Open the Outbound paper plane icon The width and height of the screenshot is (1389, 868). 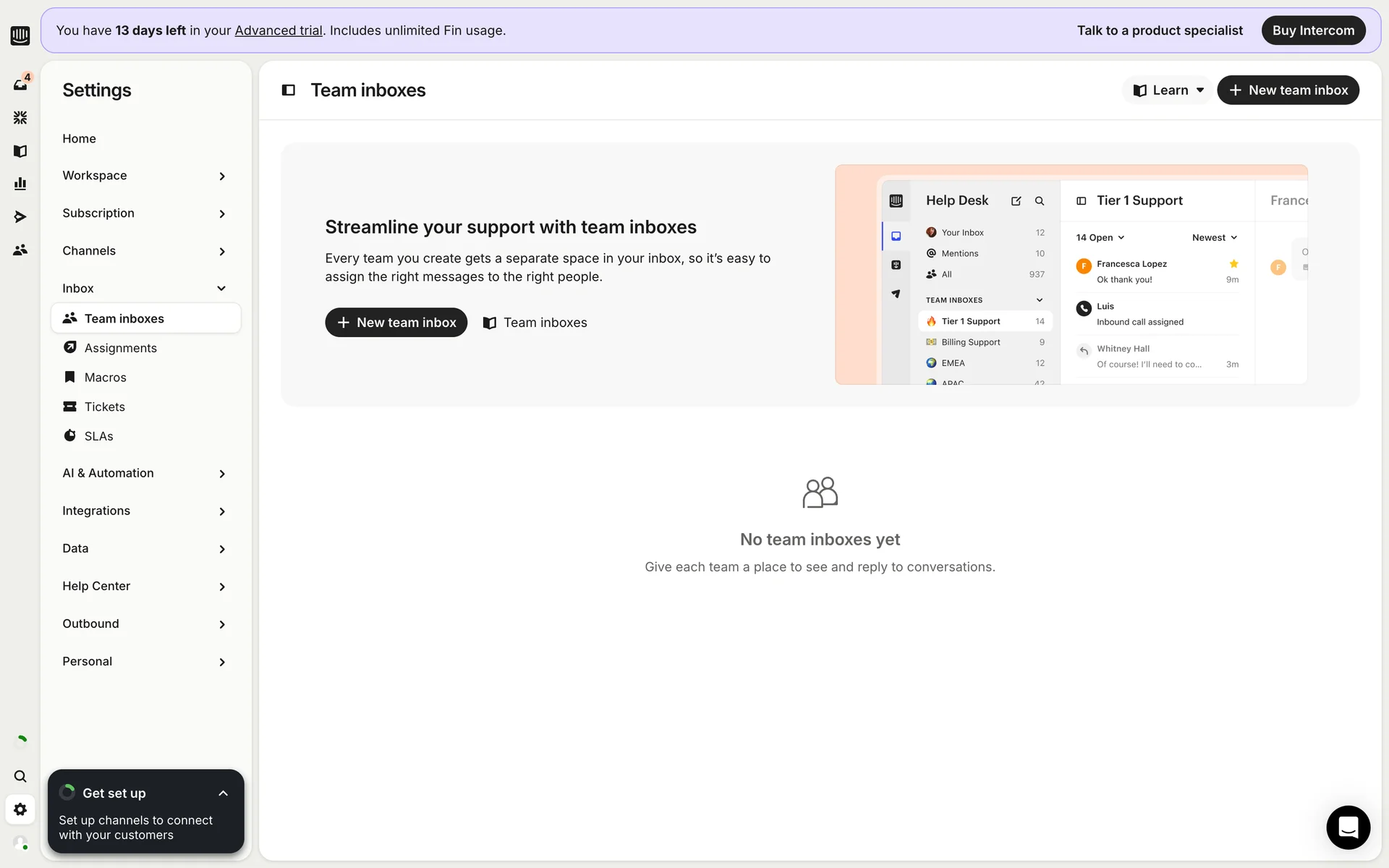click(20, 217)
